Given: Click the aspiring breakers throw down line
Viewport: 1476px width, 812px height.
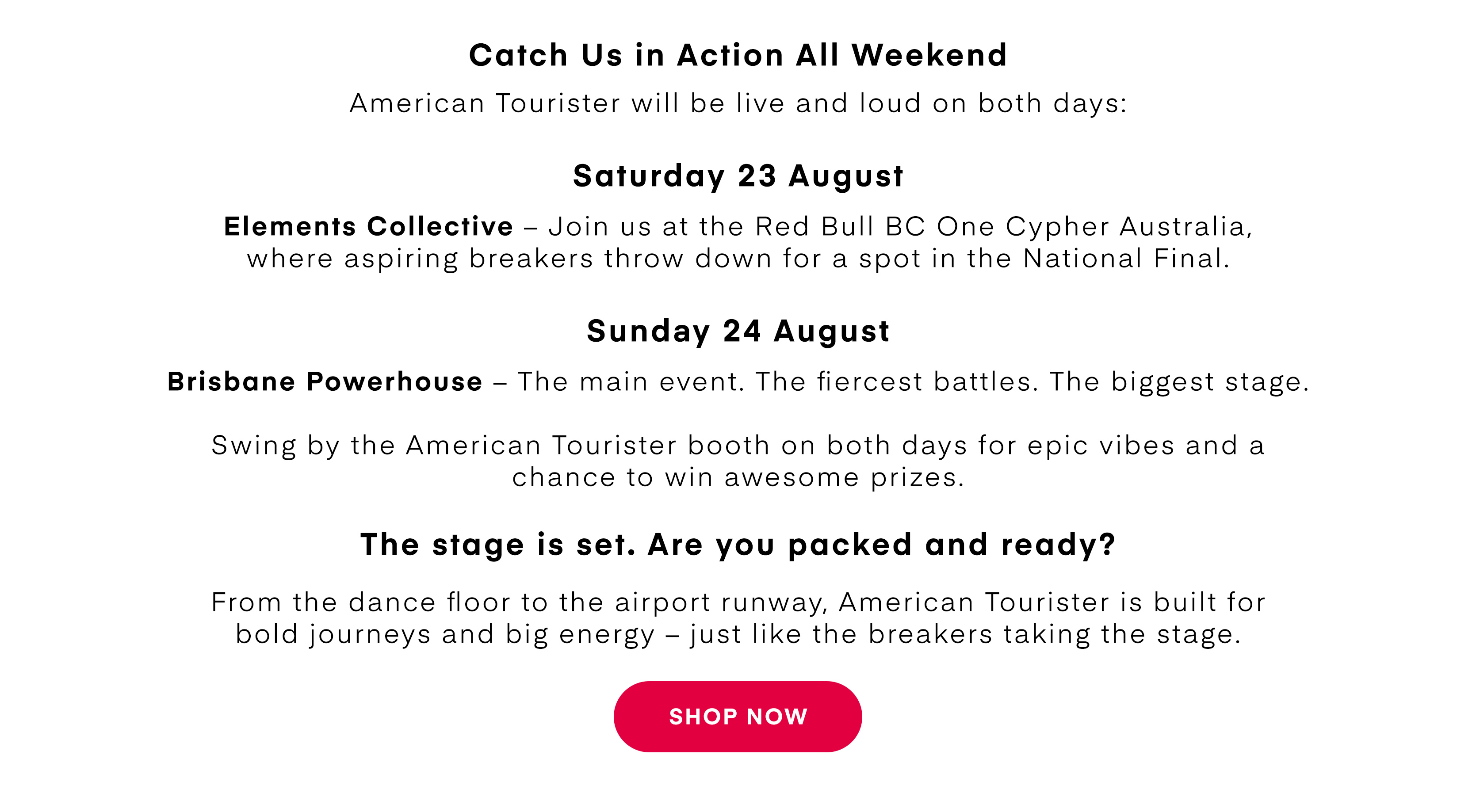Looking at the screenshot, I should point(738,258).
